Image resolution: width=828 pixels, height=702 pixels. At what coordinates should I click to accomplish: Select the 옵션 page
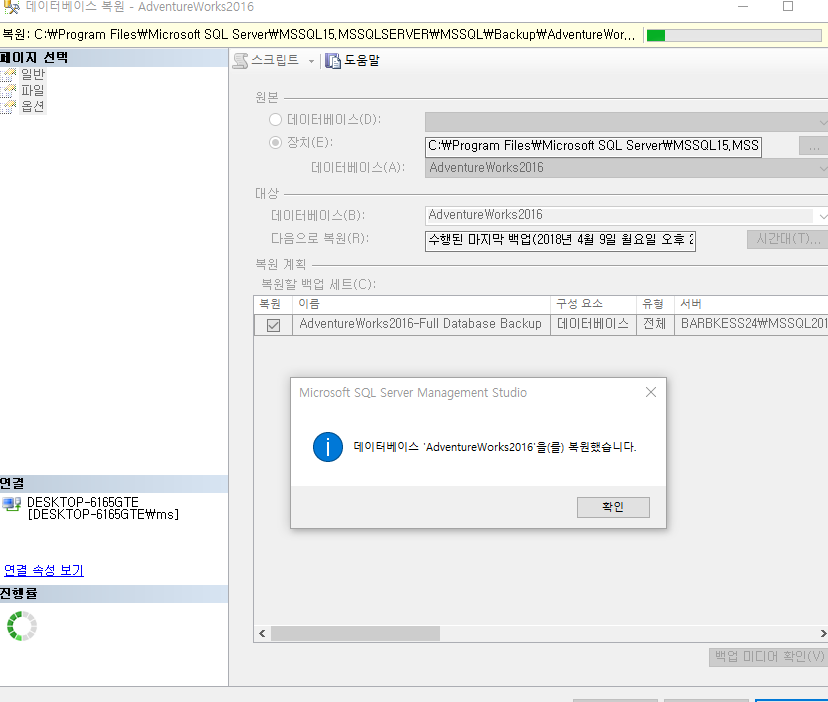tap(33, 106)
